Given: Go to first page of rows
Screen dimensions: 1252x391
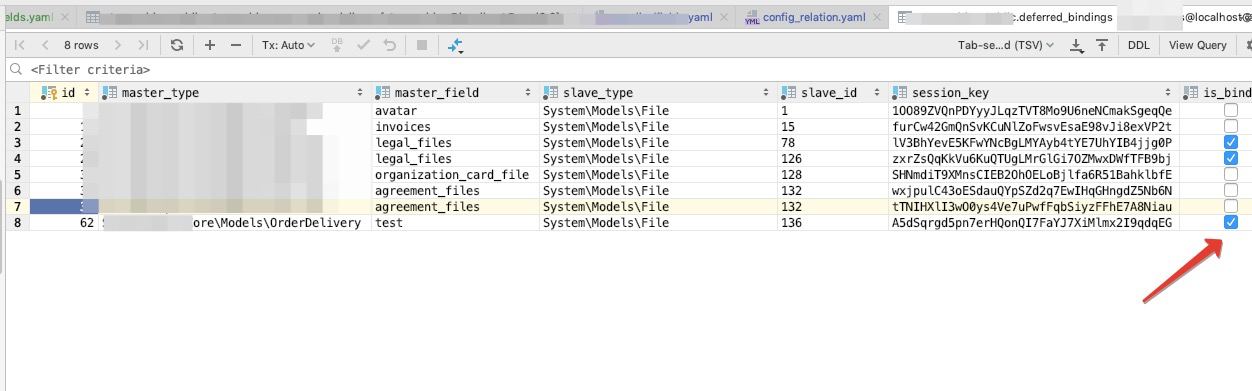Looking at the screenshot, I should [x=20, y=45].
